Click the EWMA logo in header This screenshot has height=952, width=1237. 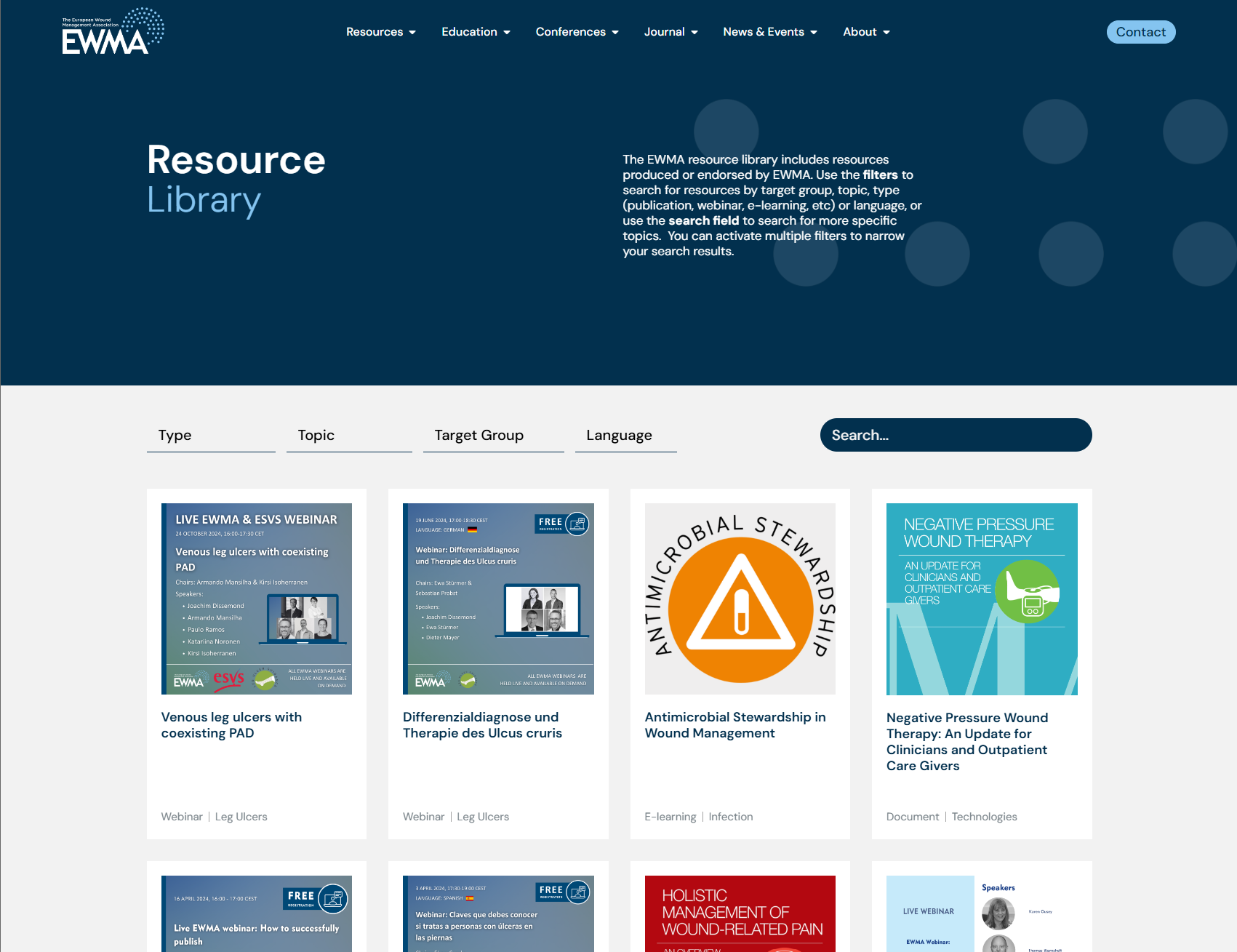click(x=113, y=32)
